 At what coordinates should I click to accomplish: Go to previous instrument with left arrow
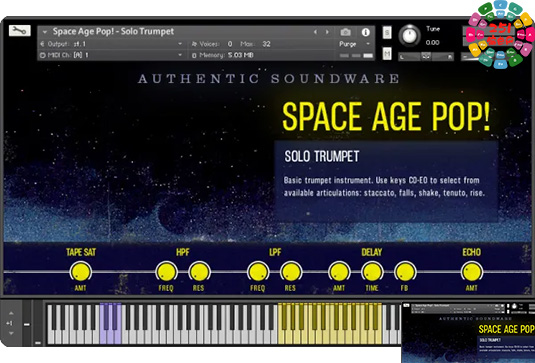(315, 32)
